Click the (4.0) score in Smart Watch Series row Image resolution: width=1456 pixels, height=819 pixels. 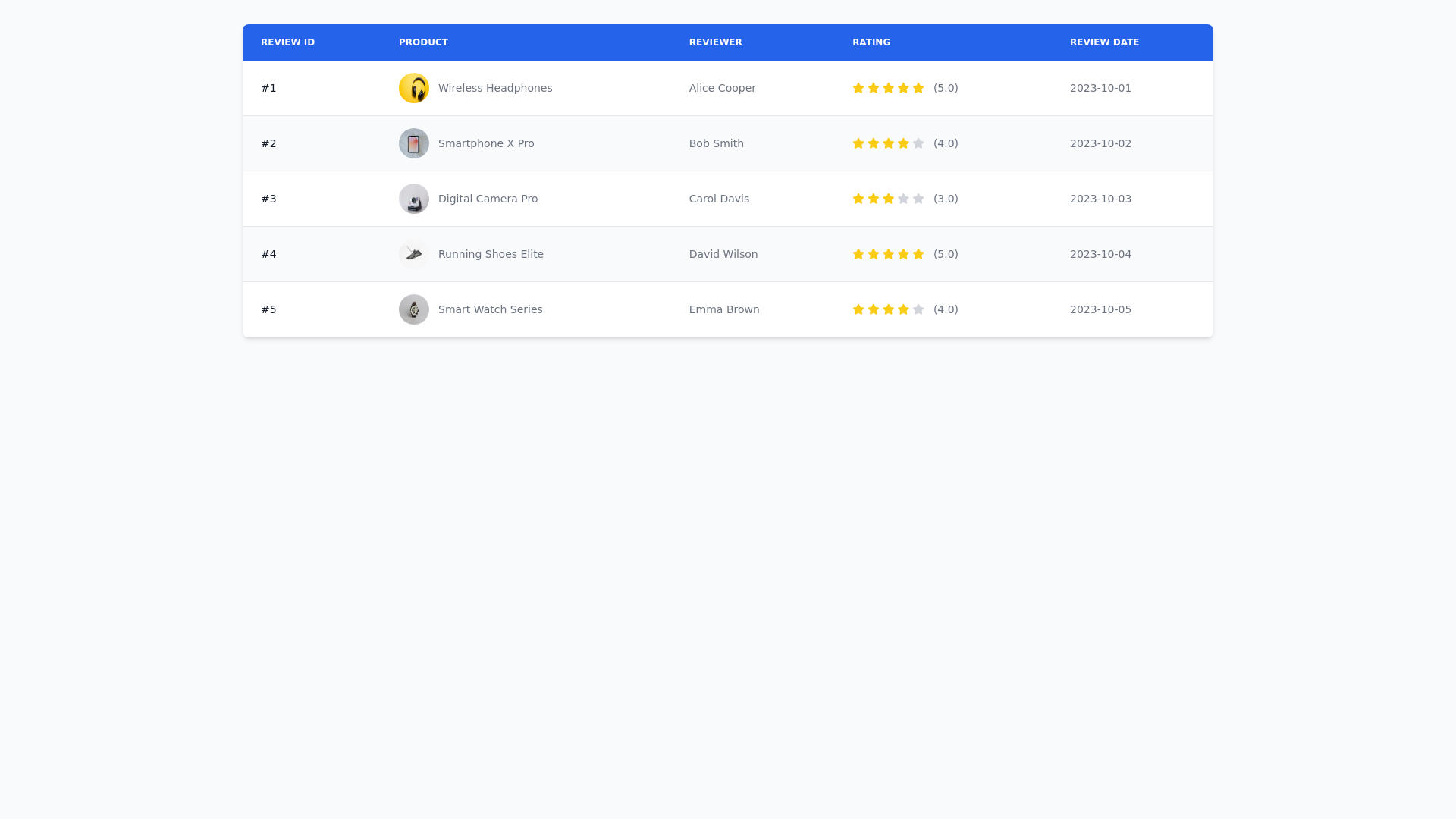coord(946,309)
